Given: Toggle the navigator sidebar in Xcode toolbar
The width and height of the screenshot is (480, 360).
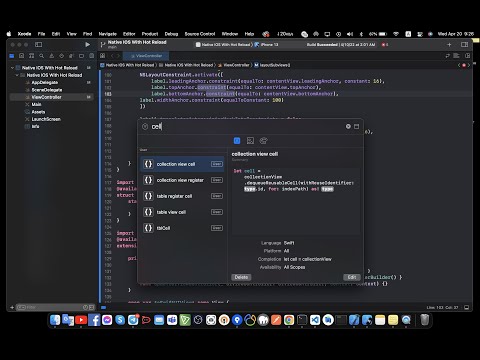Looking at the screenshot, I should pyautogui.click(x=39, y=44).
